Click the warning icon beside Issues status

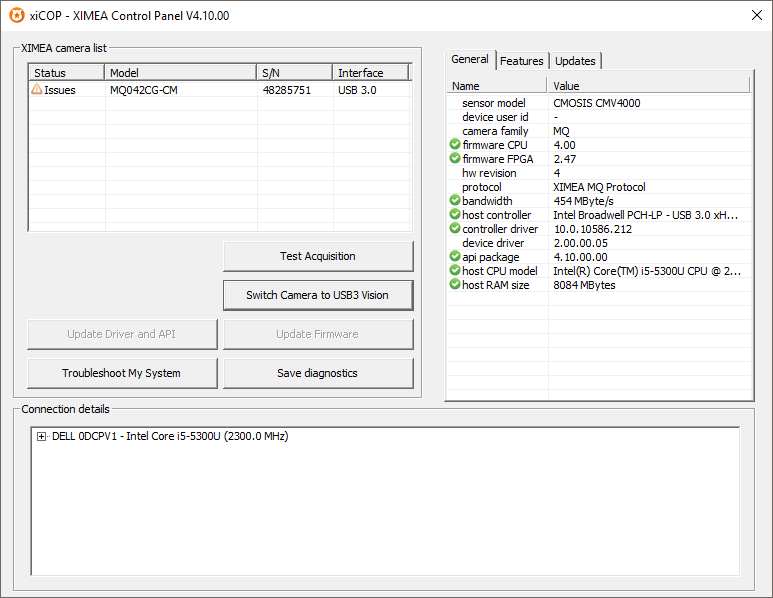click(x=36, y=89)
